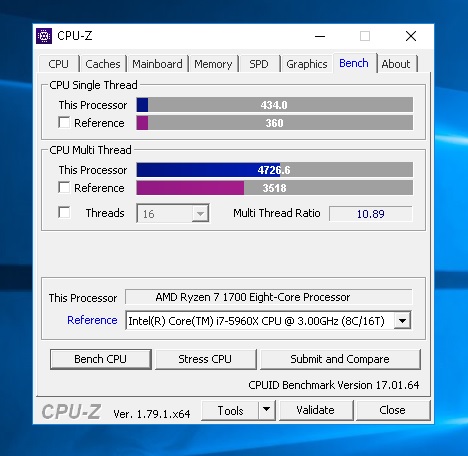The height and width of the screenshot is (456, 468).
Task: Click the Close button at bottom
Action: [x=393, y=410]
